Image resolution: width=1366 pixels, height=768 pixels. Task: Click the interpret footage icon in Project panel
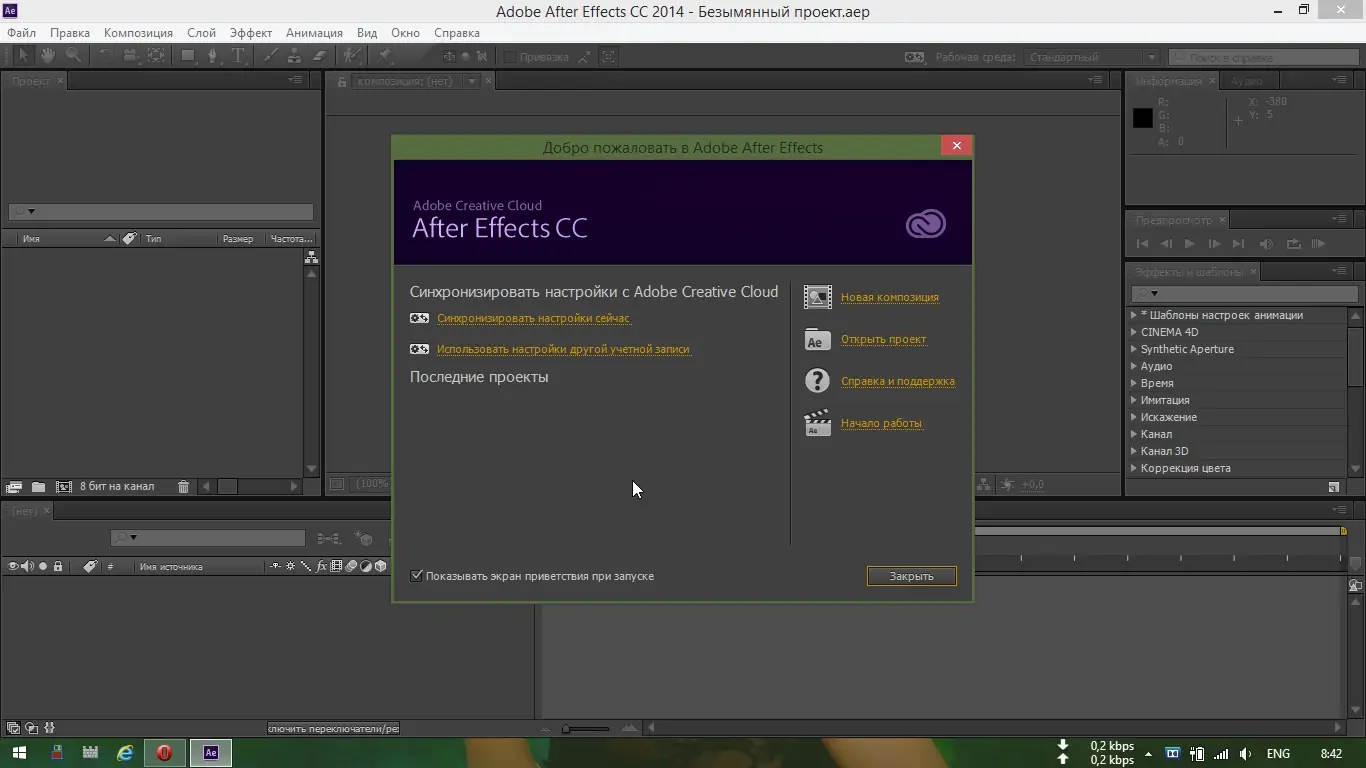[14, 487]
